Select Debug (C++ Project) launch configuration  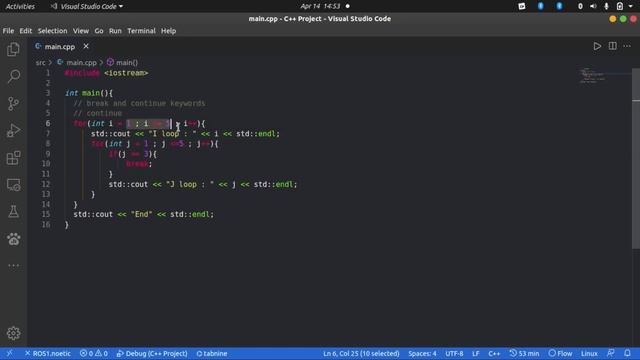(x=152, y=353)
